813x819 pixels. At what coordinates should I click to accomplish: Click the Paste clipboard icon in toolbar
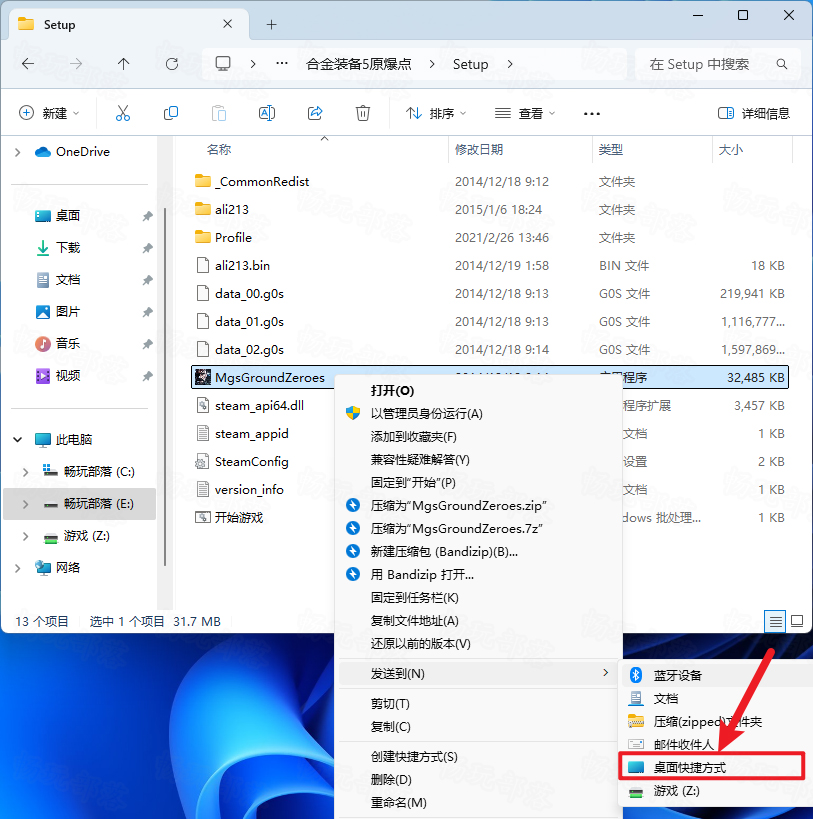pos(219,113)
